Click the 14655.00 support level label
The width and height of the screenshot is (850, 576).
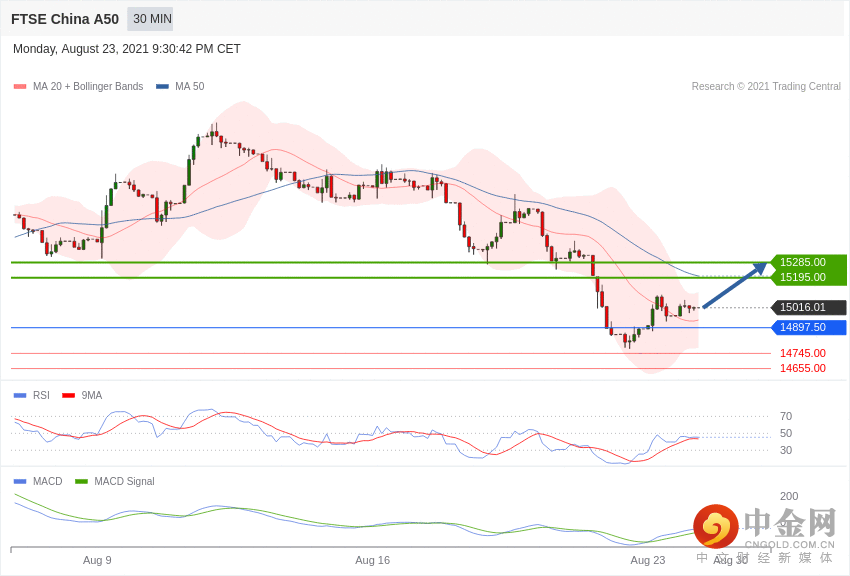[x=803, y=368]
